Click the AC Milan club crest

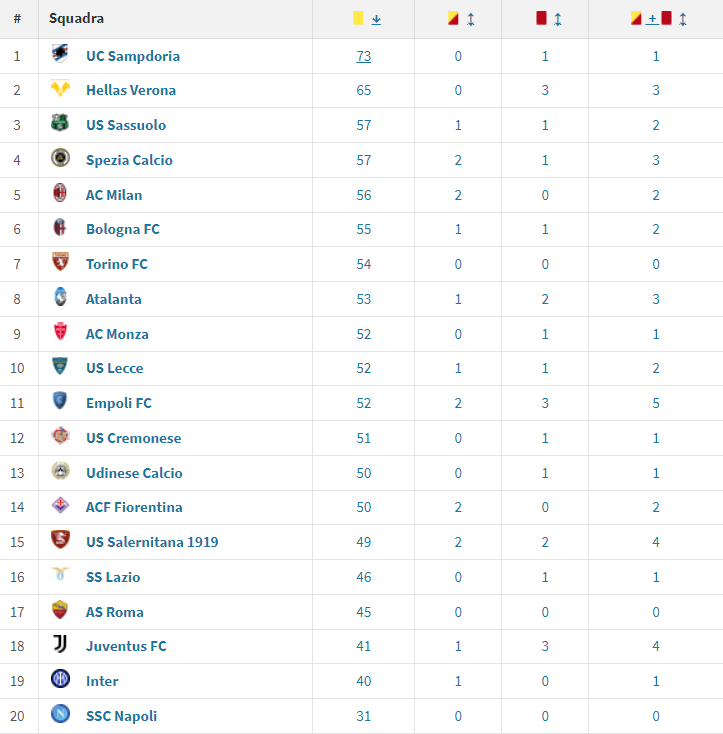click(x=60, y=193)
